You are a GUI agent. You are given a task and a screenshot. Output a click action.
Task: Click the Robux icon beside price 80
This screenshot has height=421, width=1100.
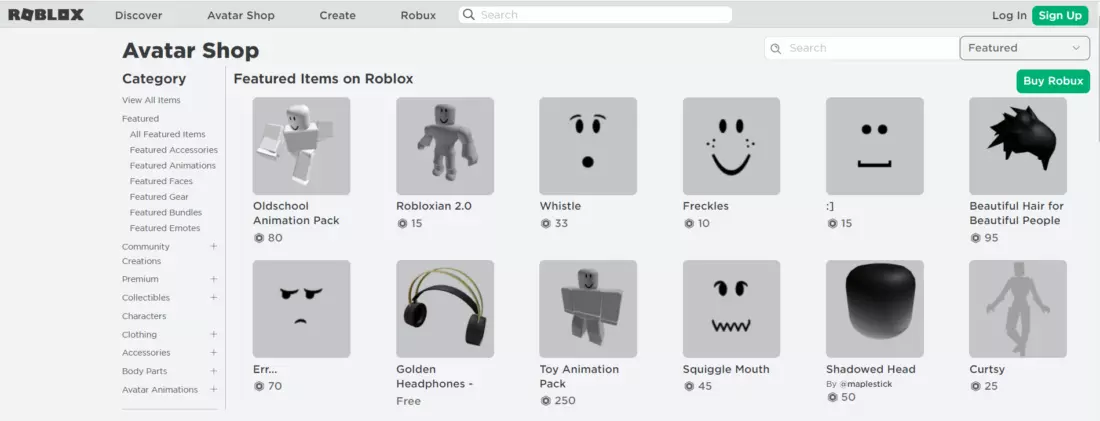[x=259, y=238]
